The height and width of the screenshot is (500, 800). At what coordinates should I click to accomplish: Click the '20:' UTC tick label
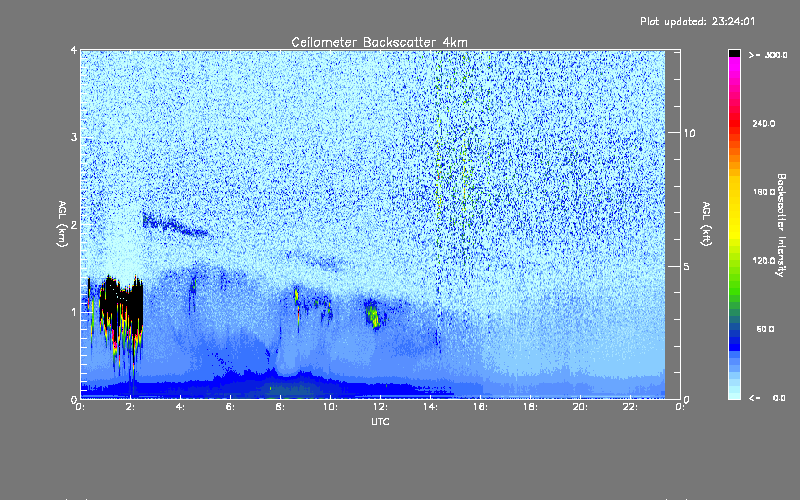point(580,407)
